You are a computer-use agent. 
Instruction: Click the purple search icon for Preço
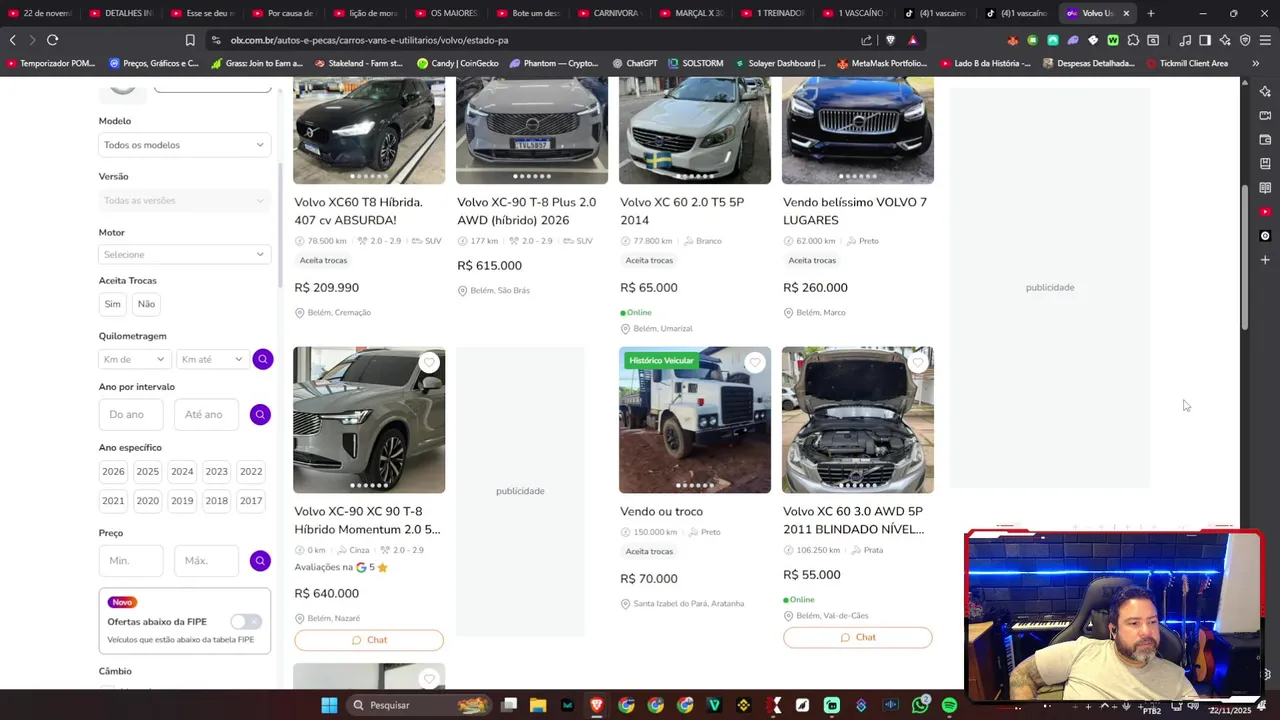click(x=260, y=561)
